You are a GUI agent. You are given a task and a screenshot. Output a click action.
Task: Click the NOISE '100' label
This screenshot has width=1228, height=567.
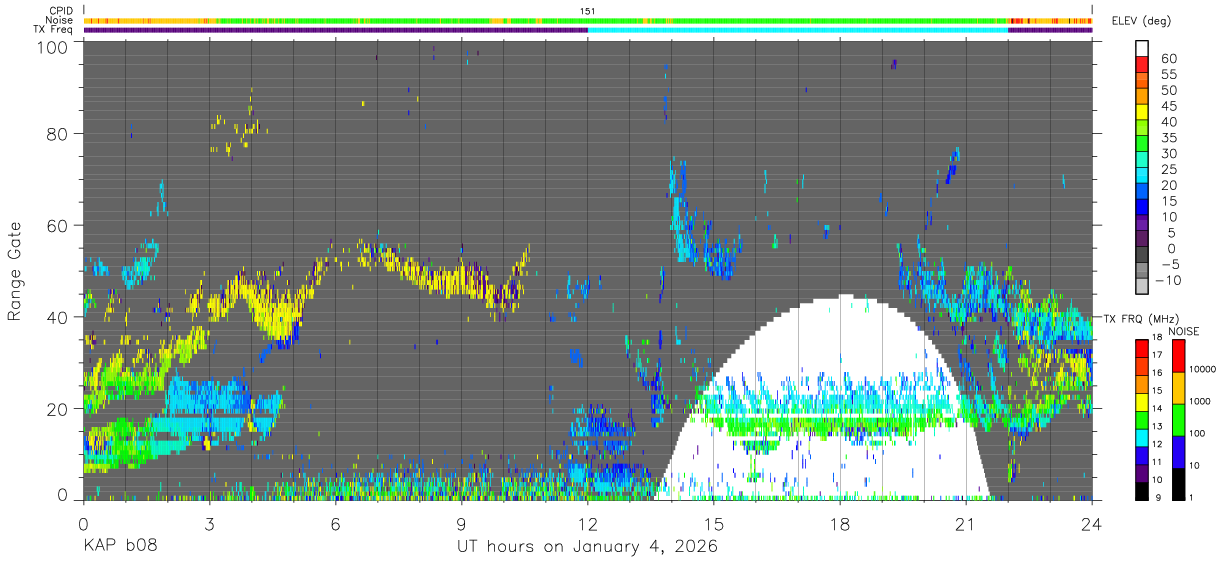click(x=1199, y=433)
